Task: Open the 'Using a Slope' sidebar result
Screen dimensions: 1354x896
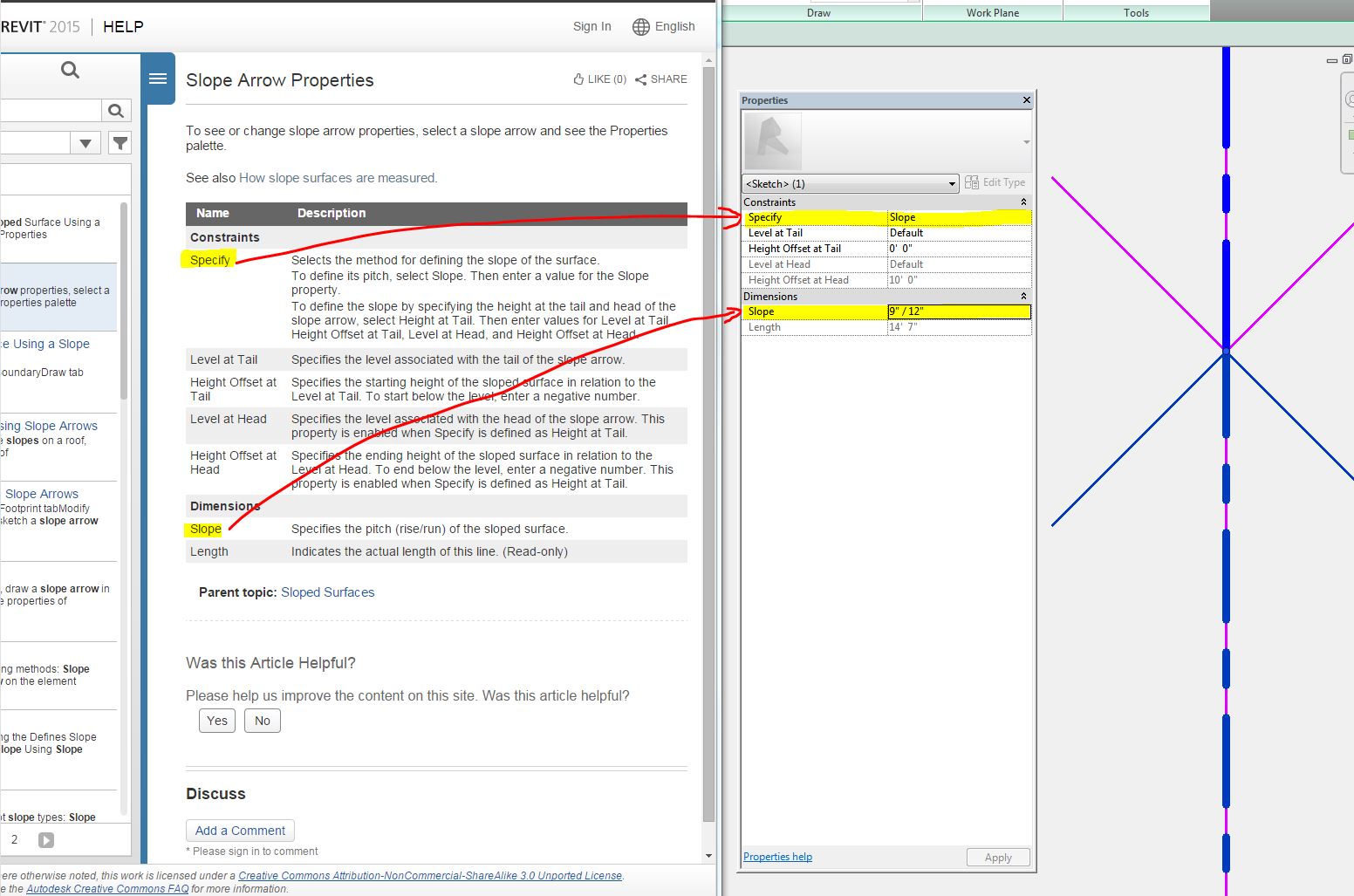Action: 44,344
